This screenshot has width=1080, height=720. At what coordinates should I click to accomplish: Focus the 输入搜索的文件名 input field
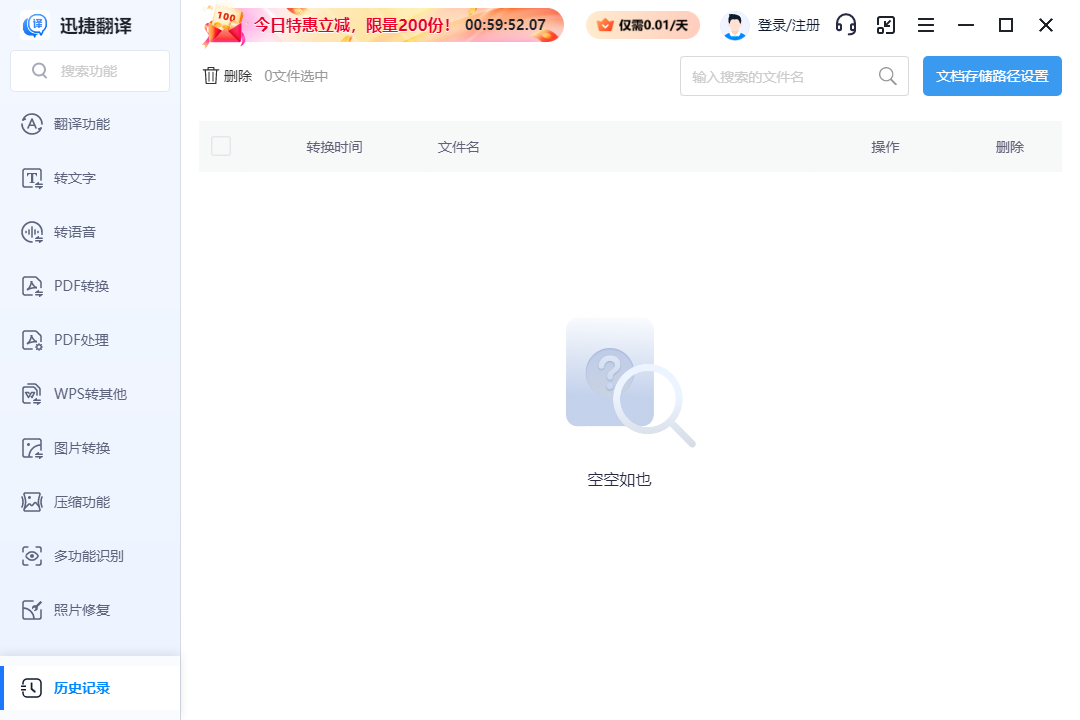tap(794, 76)
